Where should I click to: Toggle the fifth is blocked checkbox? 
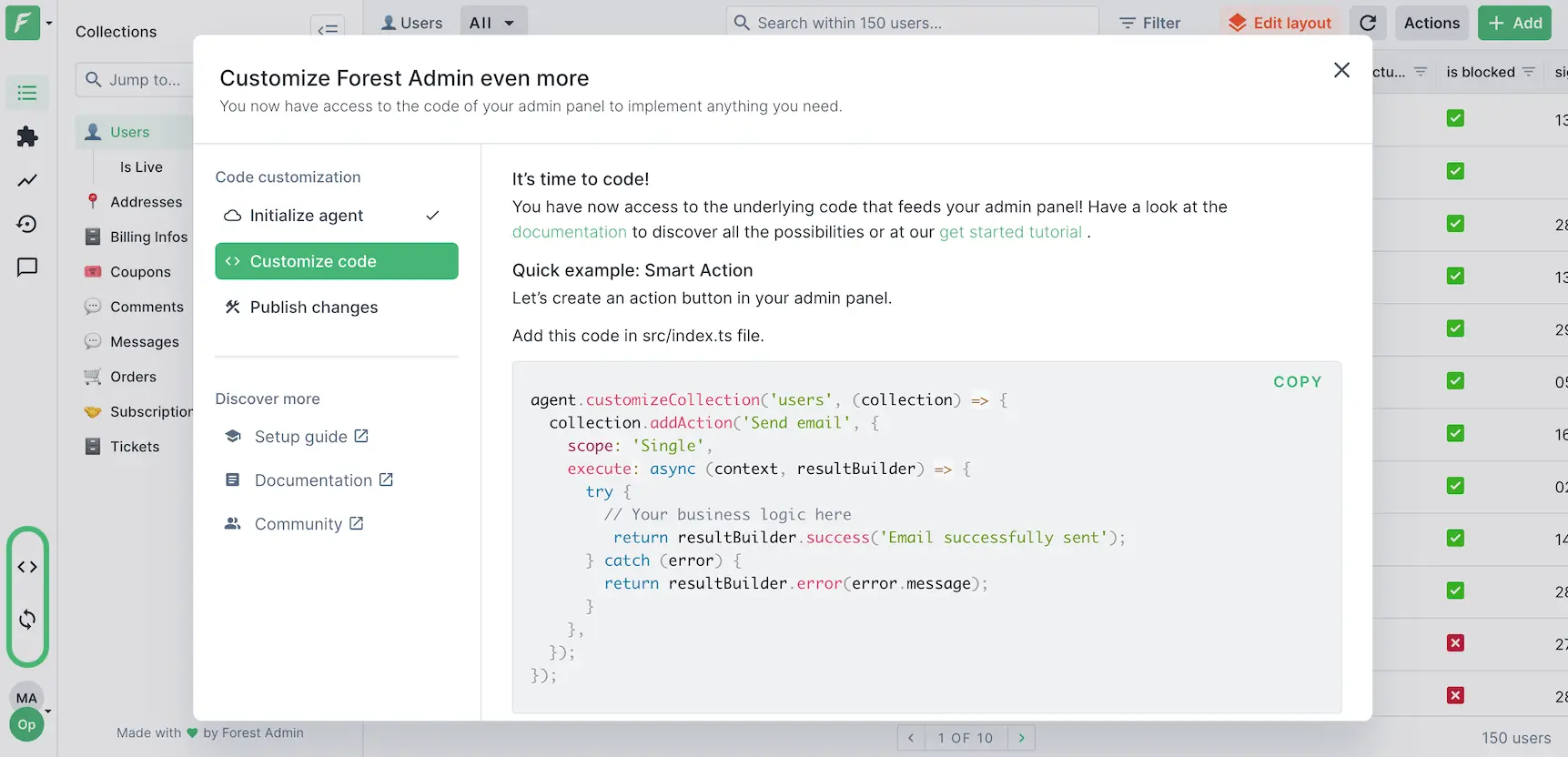tap(1455, 328)
